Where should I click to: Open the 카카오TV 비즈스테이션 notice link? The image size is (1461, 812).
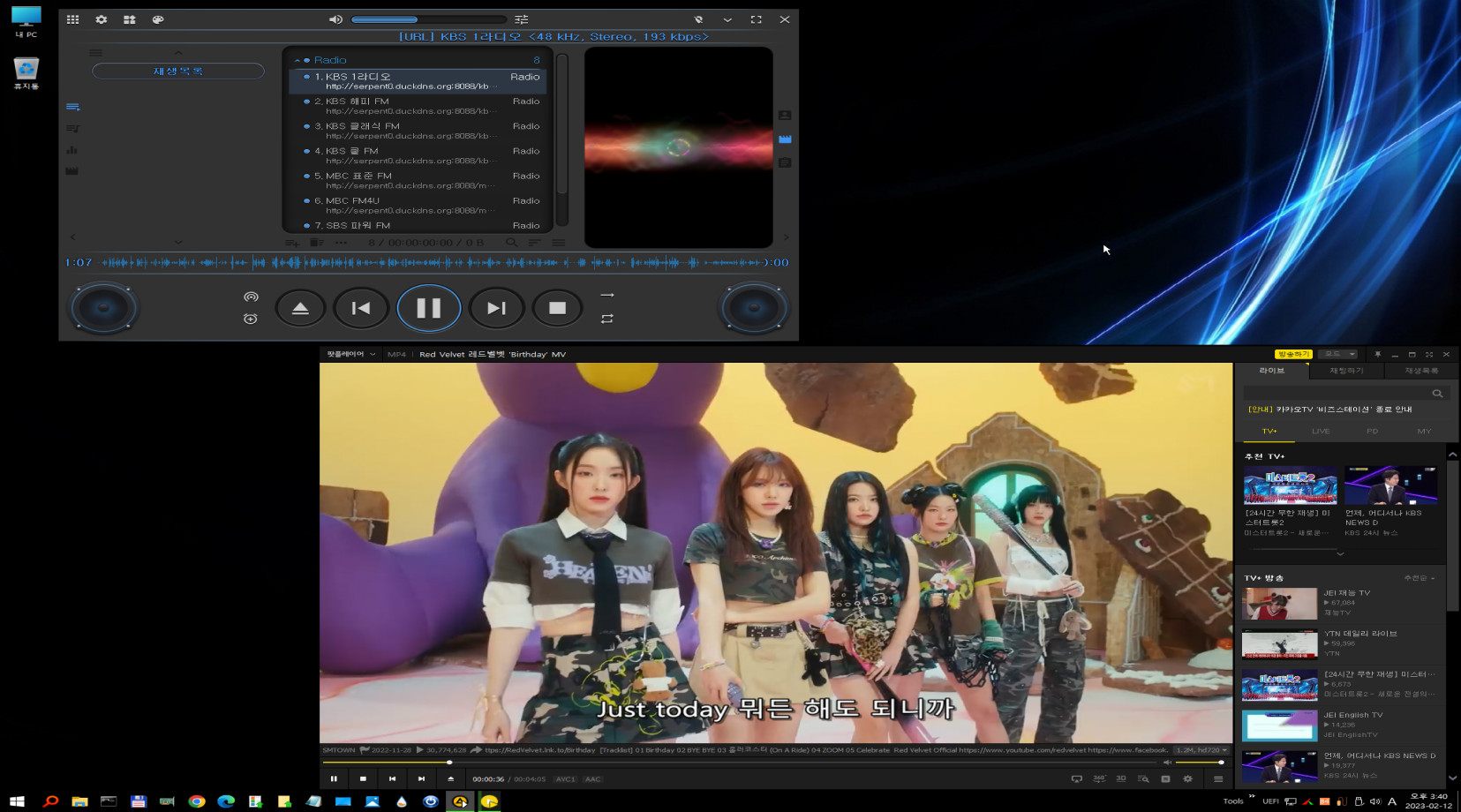click(x=1330, y=410)
